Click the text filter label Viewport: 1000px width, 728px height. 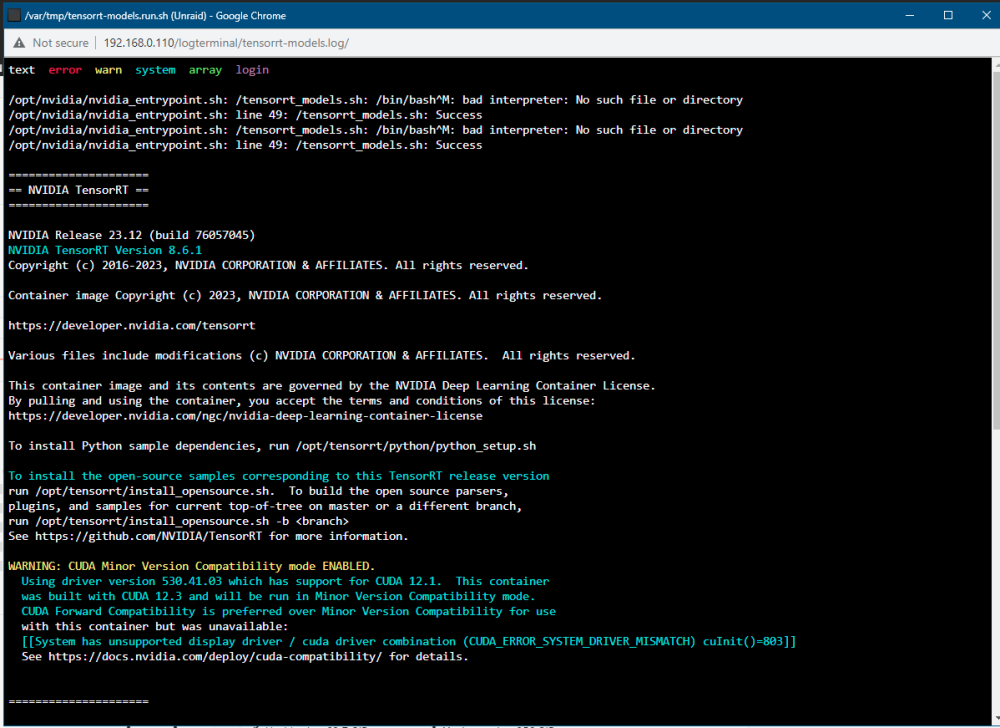[22, 70]
